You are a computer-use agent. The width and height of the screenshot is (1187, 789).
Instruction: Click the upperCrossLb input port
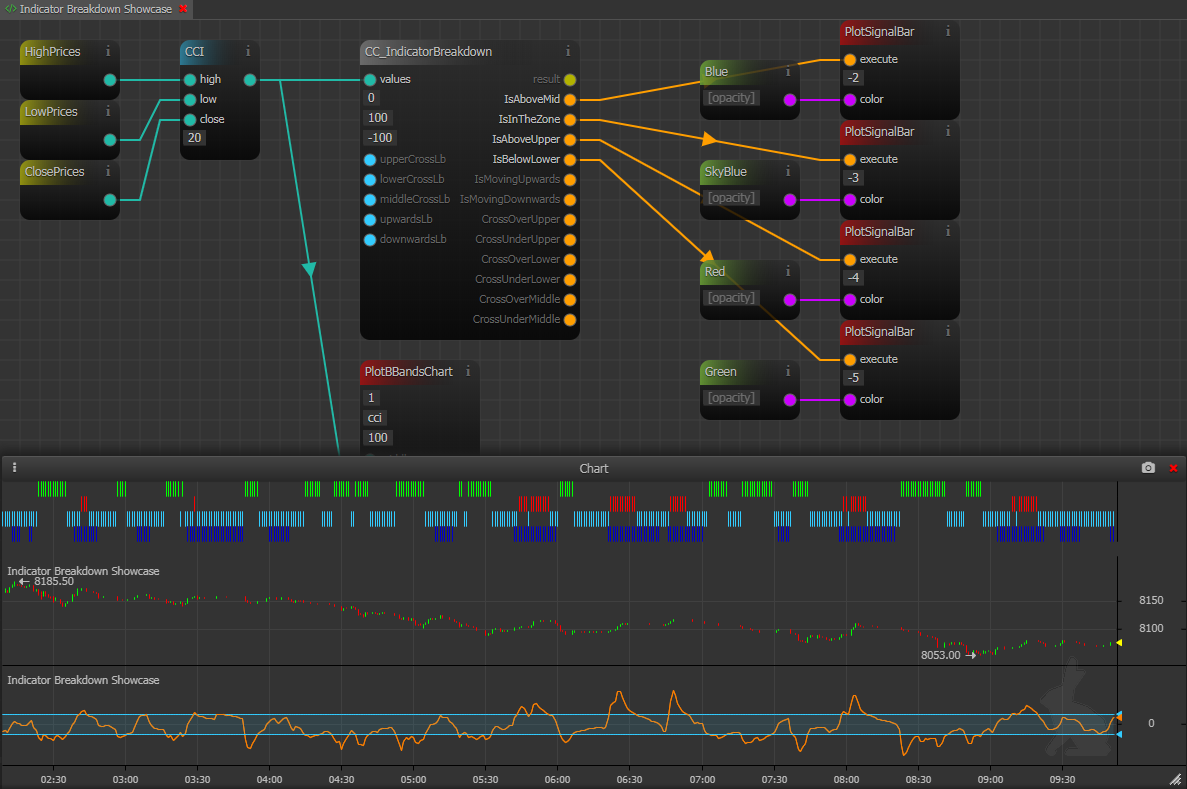(x=370, y=160)
